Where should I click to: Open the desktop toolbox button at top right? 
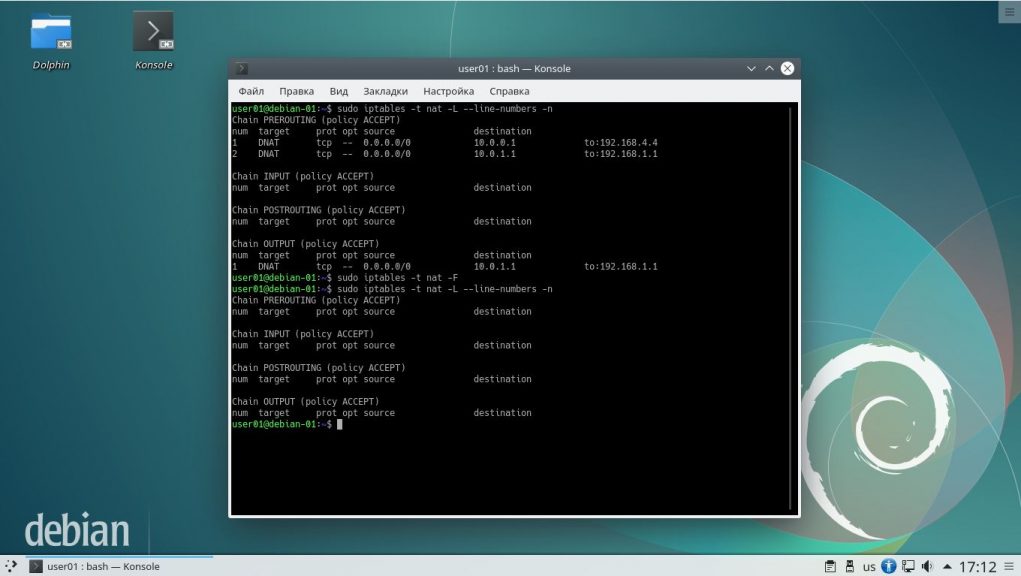tap(1009, 12)
